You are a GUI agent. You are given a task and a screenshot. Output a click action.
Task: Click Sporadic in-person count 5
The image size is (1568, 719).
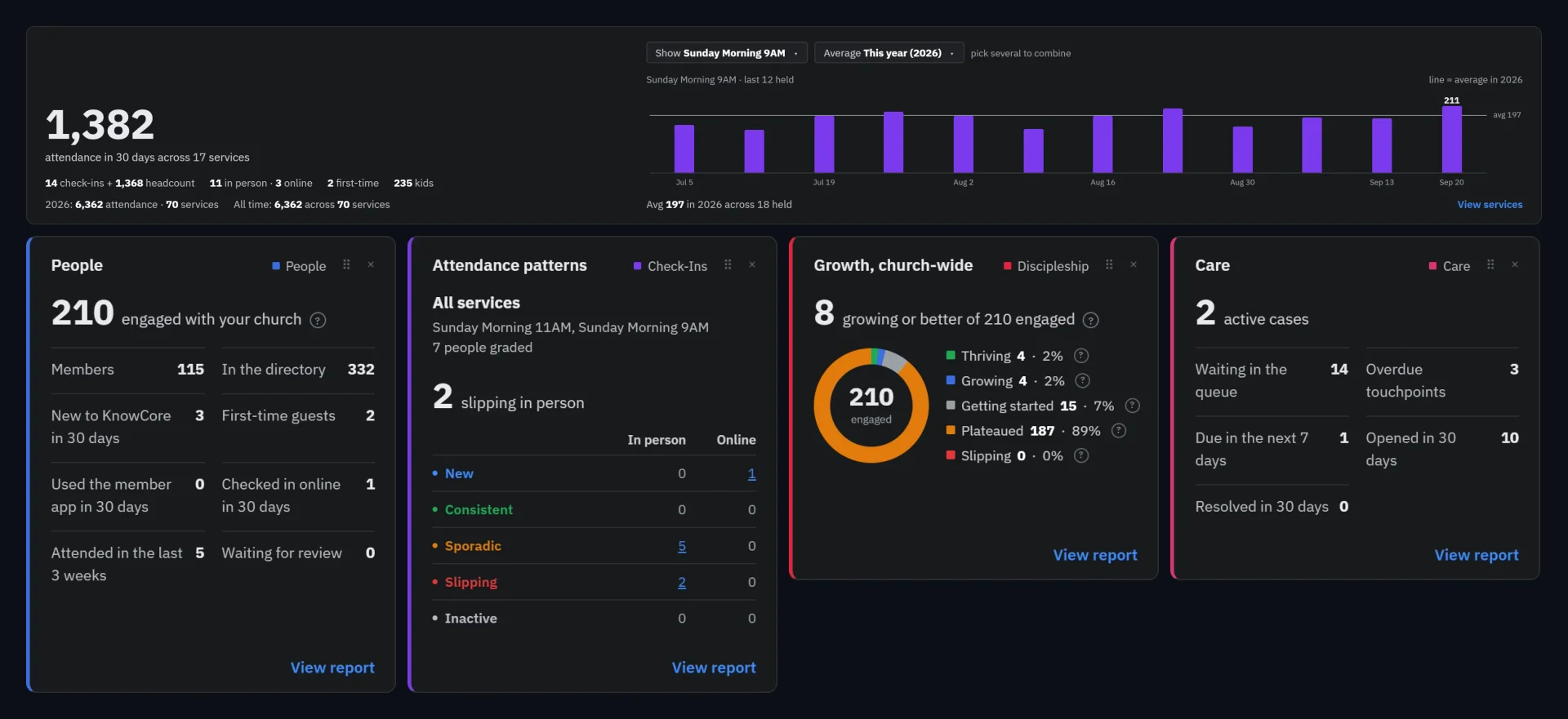point(682,546)
